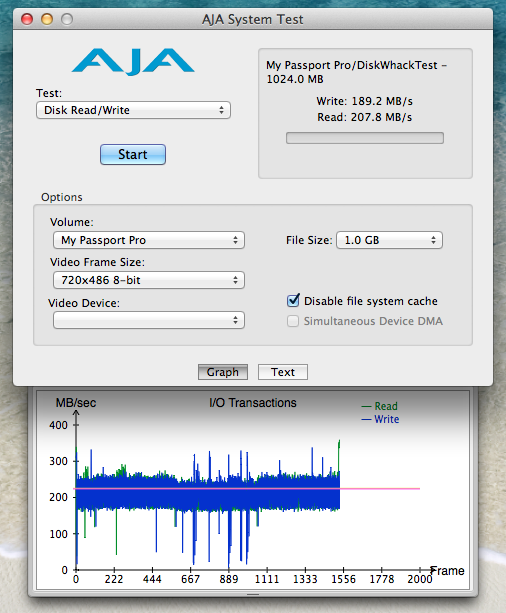
Task: Click the My Passport Pro/DiskWhackTest path text
Action: click(x=357, y=72)
